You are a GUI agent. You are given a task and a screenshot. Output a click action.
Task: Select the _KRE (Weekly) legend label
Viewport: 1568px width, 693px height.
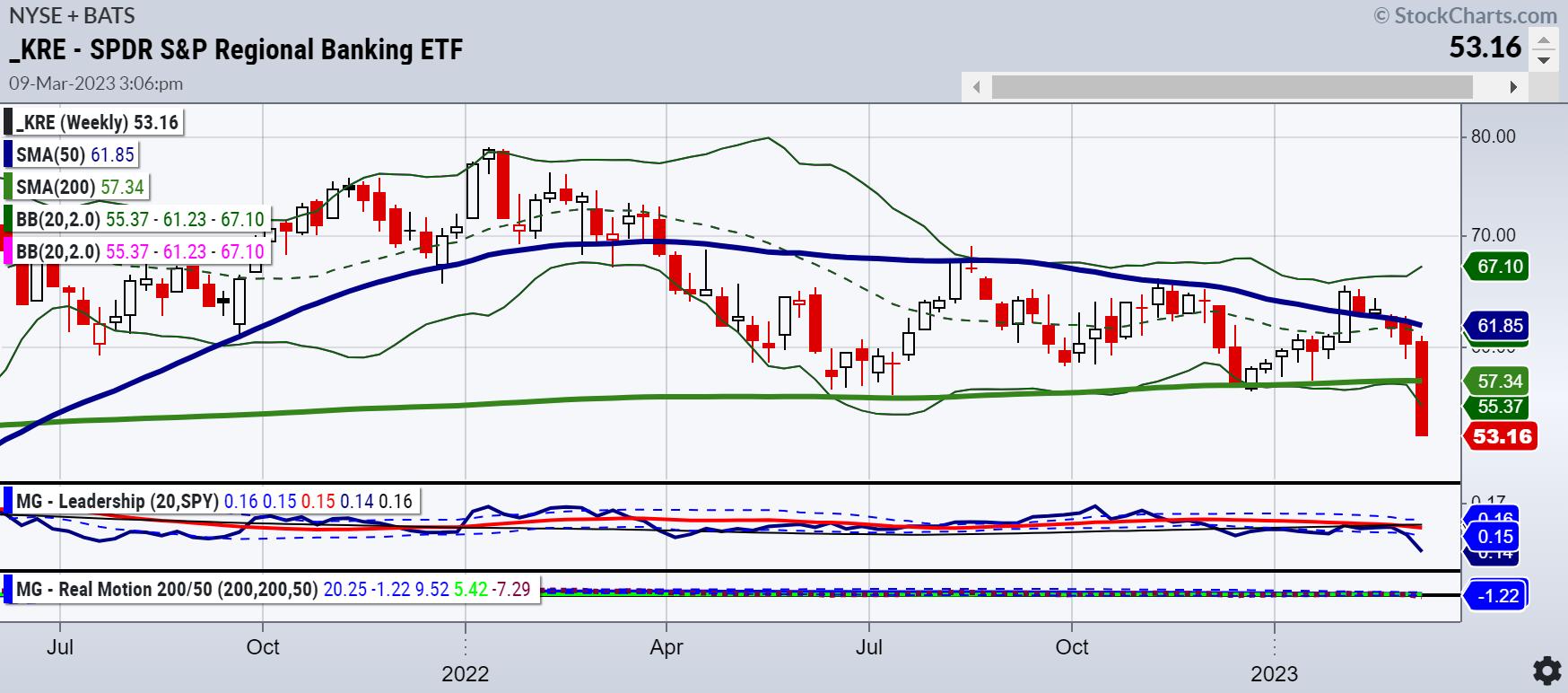tap(92, 122)
